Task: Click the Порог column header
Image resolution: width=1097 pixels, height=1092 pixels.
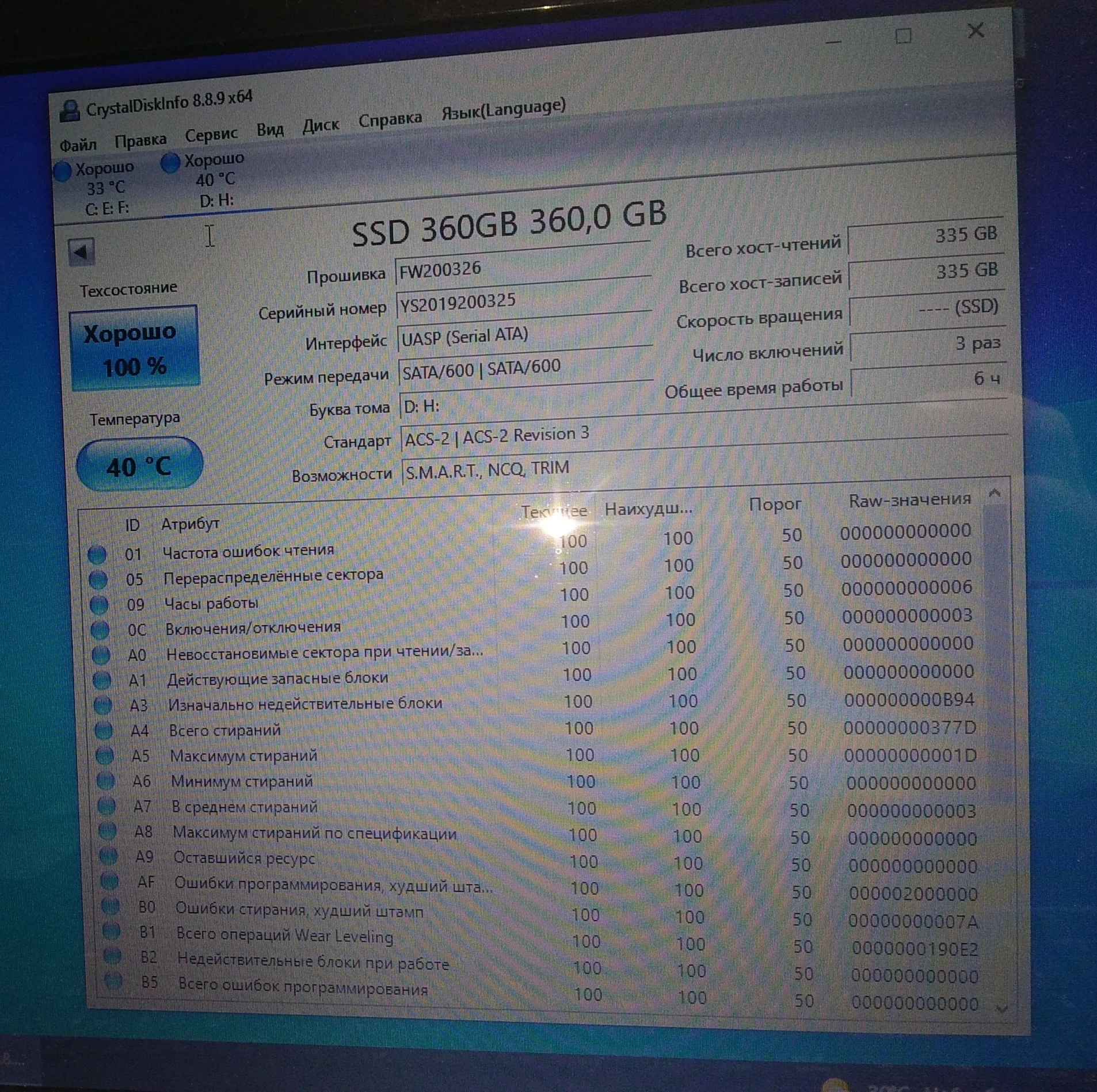Action: 775,505
